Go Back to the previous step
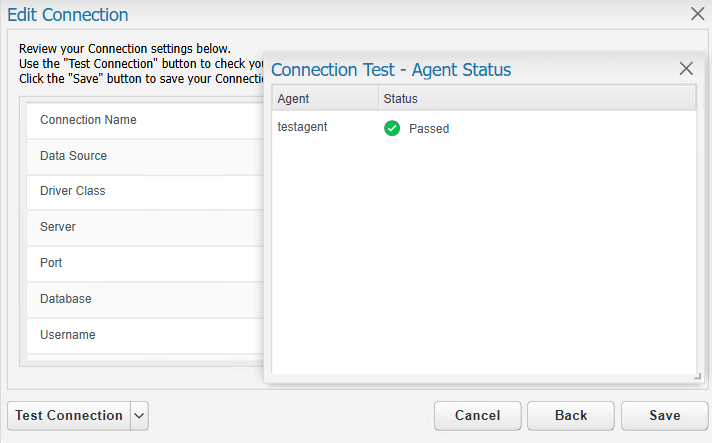 point(571,416)
